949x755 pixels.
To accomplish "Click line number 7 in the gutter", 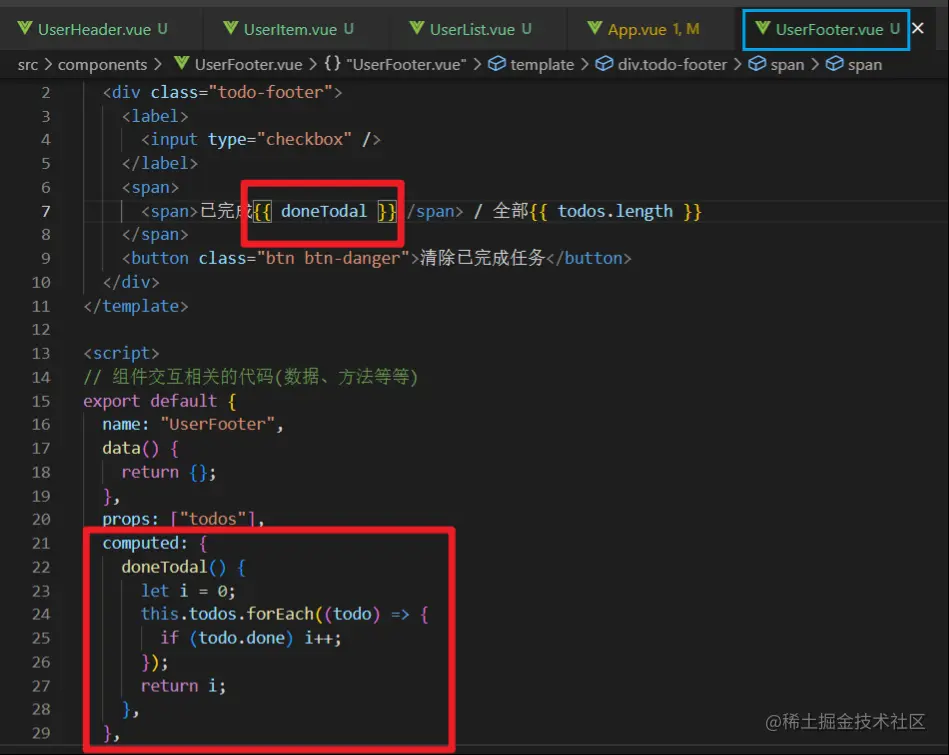I will (46, 211).
